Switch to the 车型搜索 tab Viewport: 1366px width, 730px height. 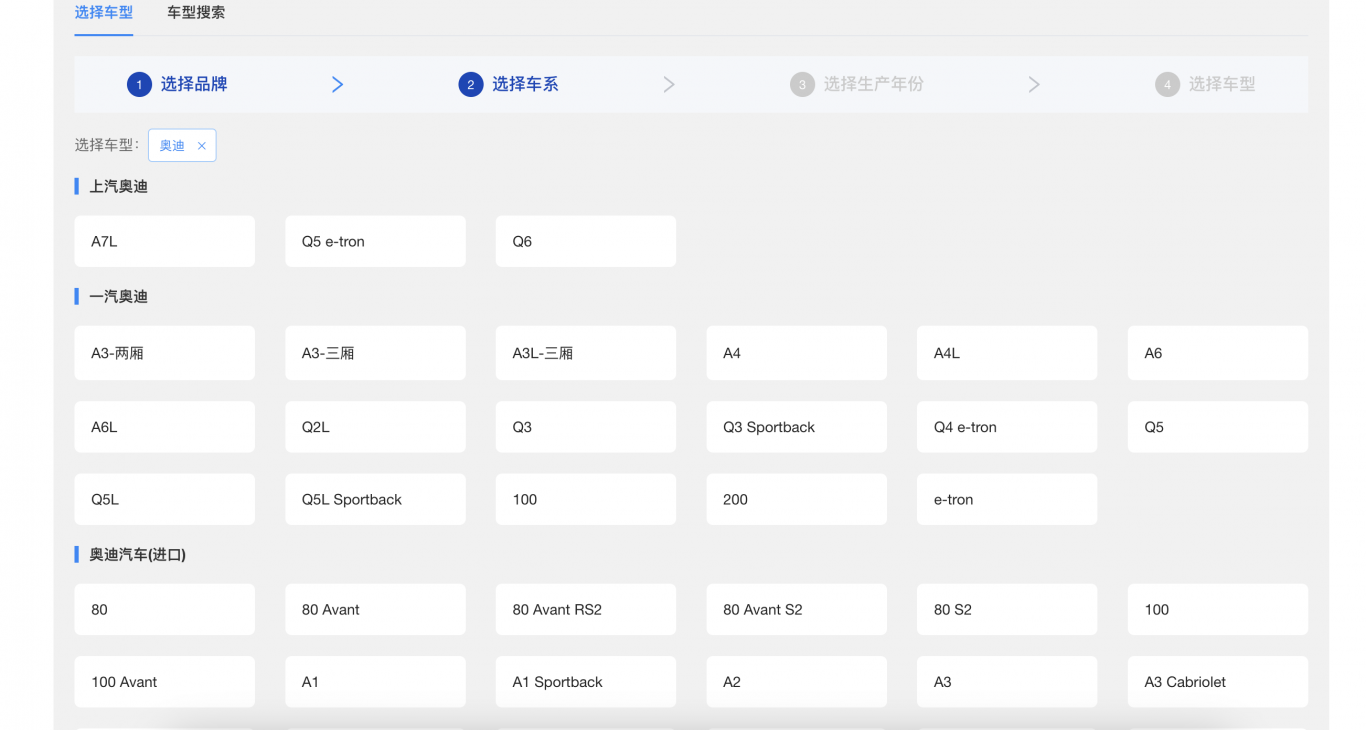click(196, 13)
